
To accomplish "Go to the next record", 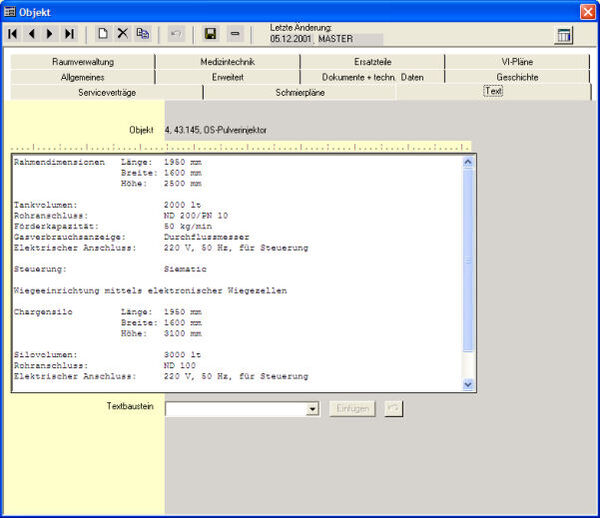I will (49, 34).
